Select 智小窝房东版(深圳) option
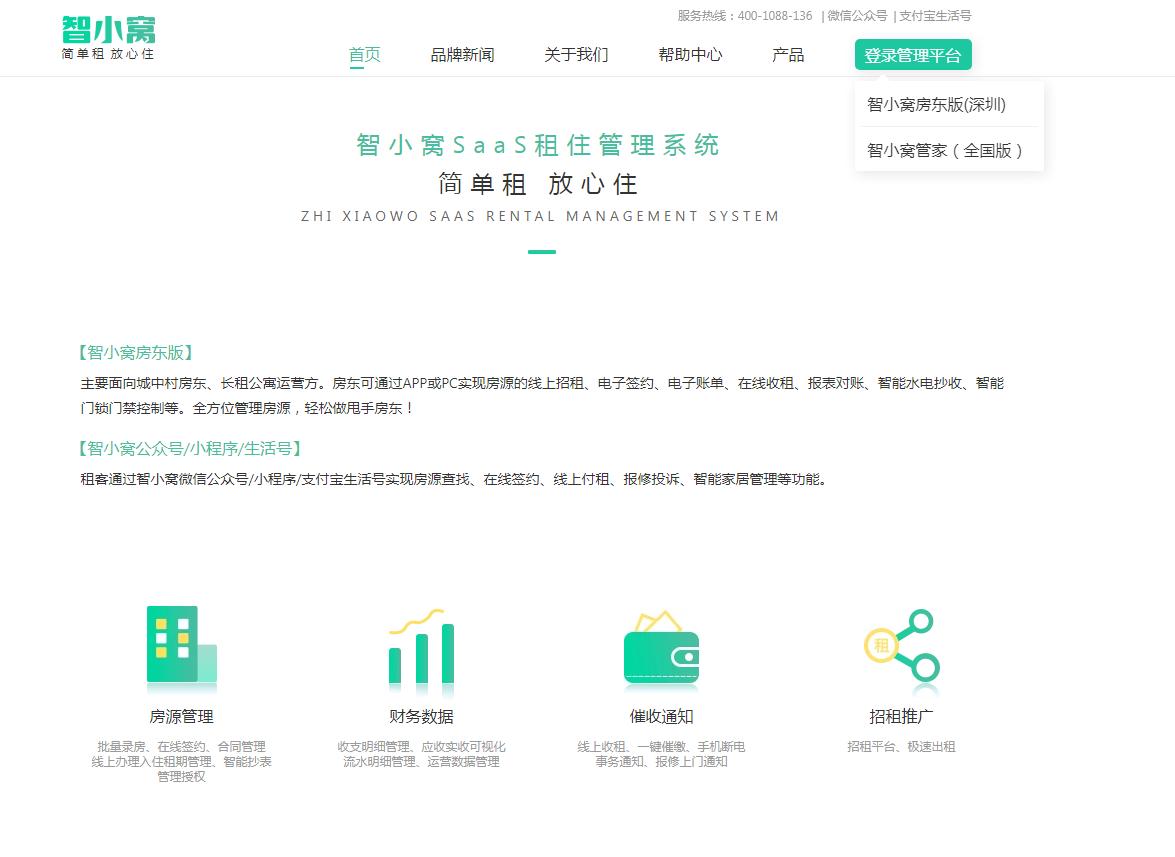This screenshot has height=857, width=1175. click(x=937, y=104)
